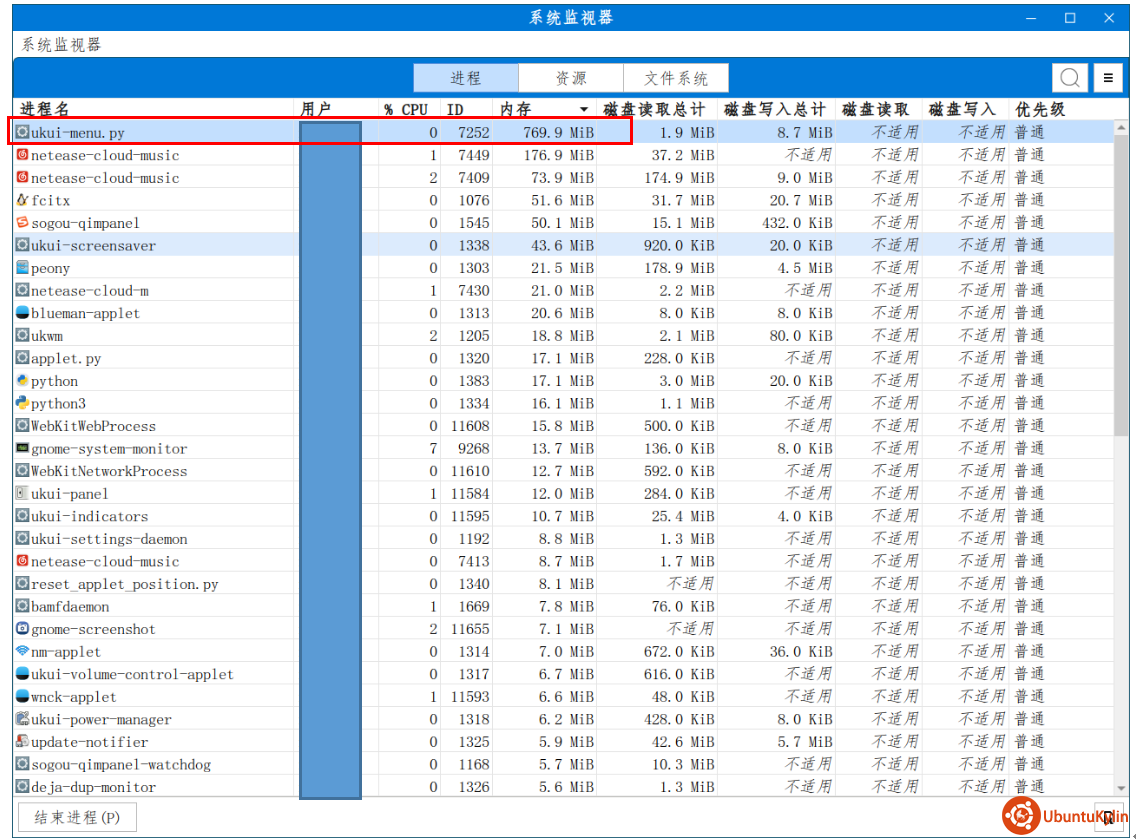1136x840 pixels.
Task: Click the gnome-system-monitor icon
Action: pyautogui.click(x=22, y=448)
